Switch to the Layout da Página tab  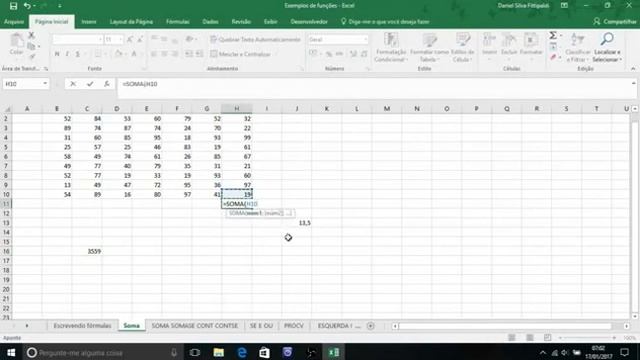pyautogui.click(x=131, y=22)
